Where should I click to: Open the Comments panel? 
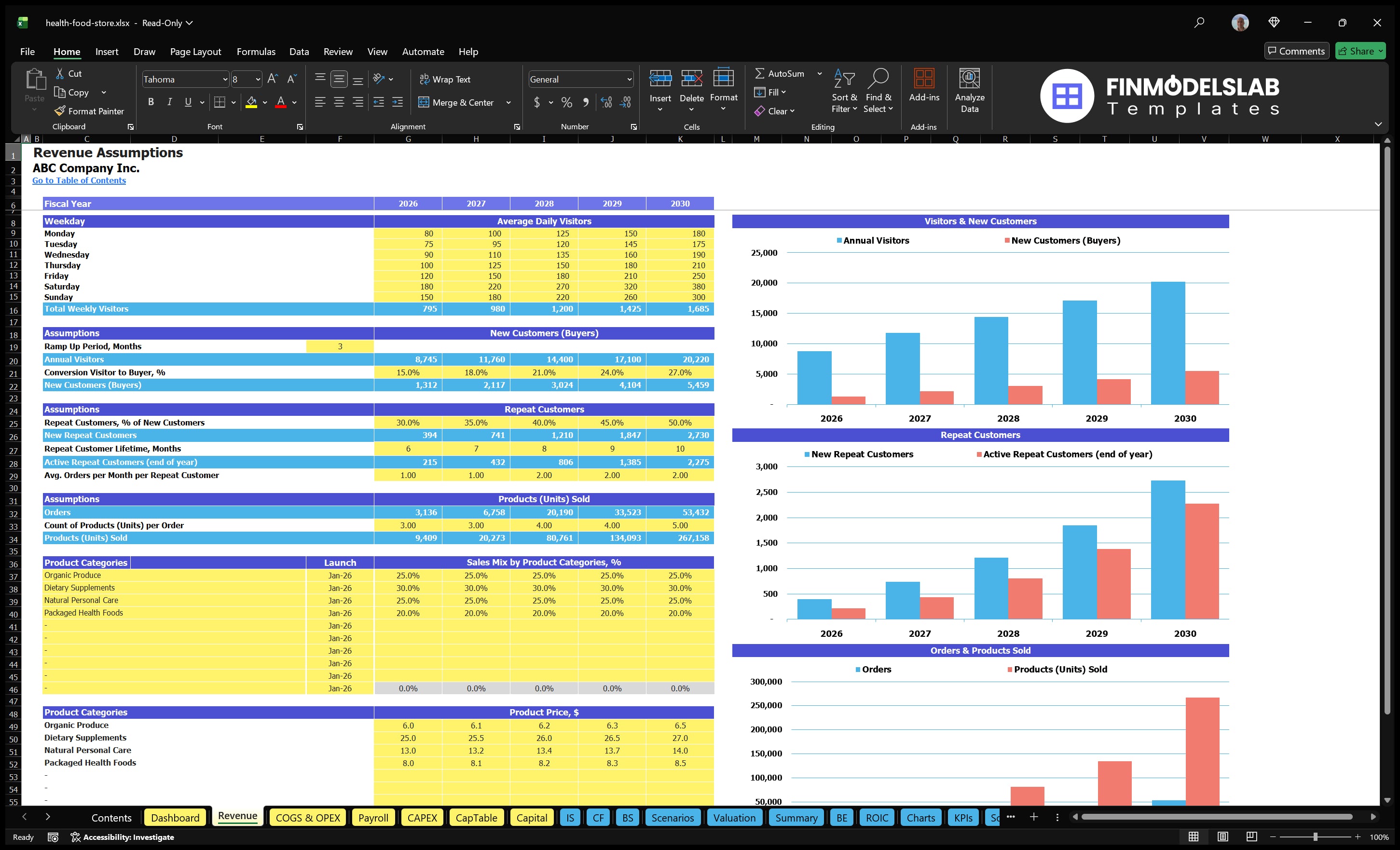pos(1297,51)
